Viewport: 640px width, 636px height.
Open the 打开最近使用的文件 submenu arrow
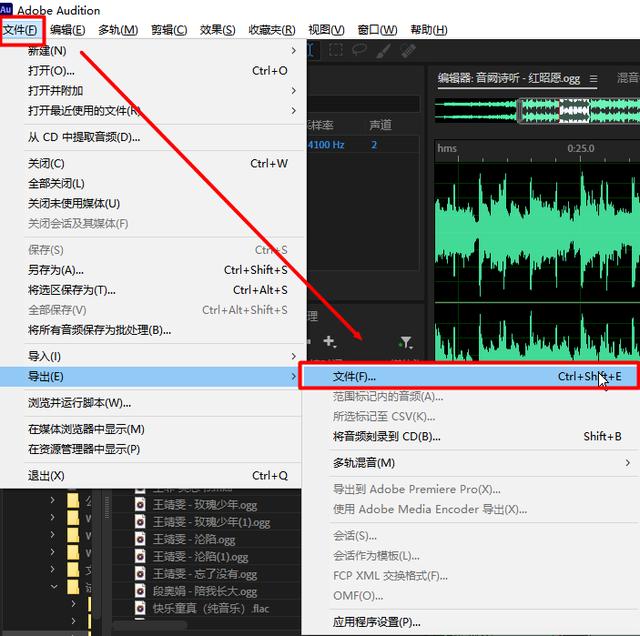(x=293, y=111)
